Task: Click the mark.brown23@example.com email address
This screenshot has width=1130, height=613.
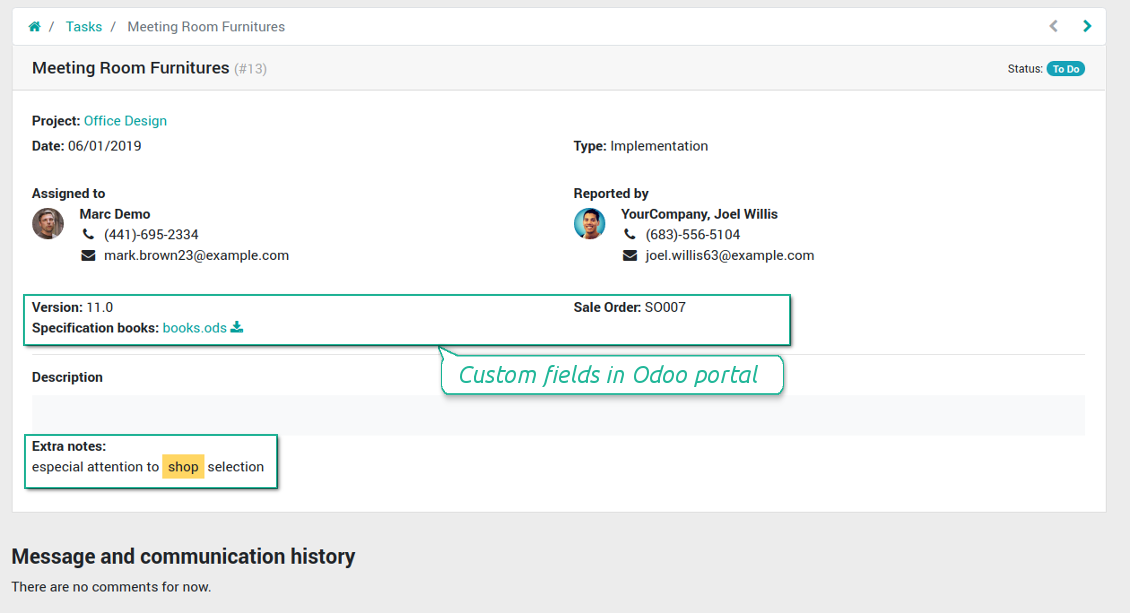Action: [x=196, y=255]
